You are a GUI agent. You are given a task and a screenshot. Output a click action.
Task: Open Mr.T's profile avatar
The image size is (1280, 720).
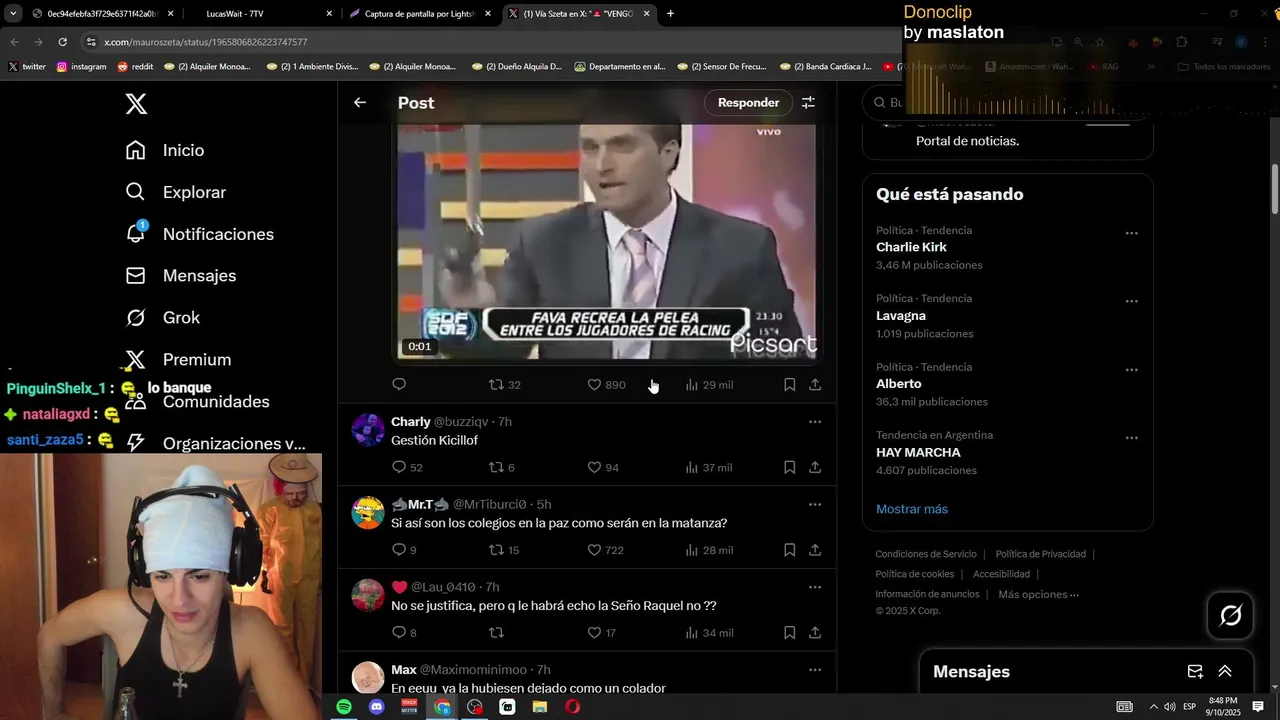368,512
